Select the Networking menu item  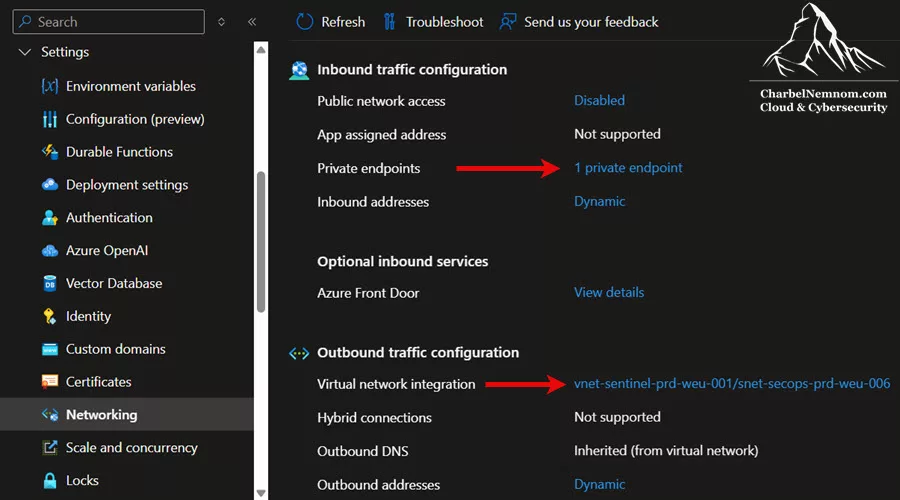[126, 414]
